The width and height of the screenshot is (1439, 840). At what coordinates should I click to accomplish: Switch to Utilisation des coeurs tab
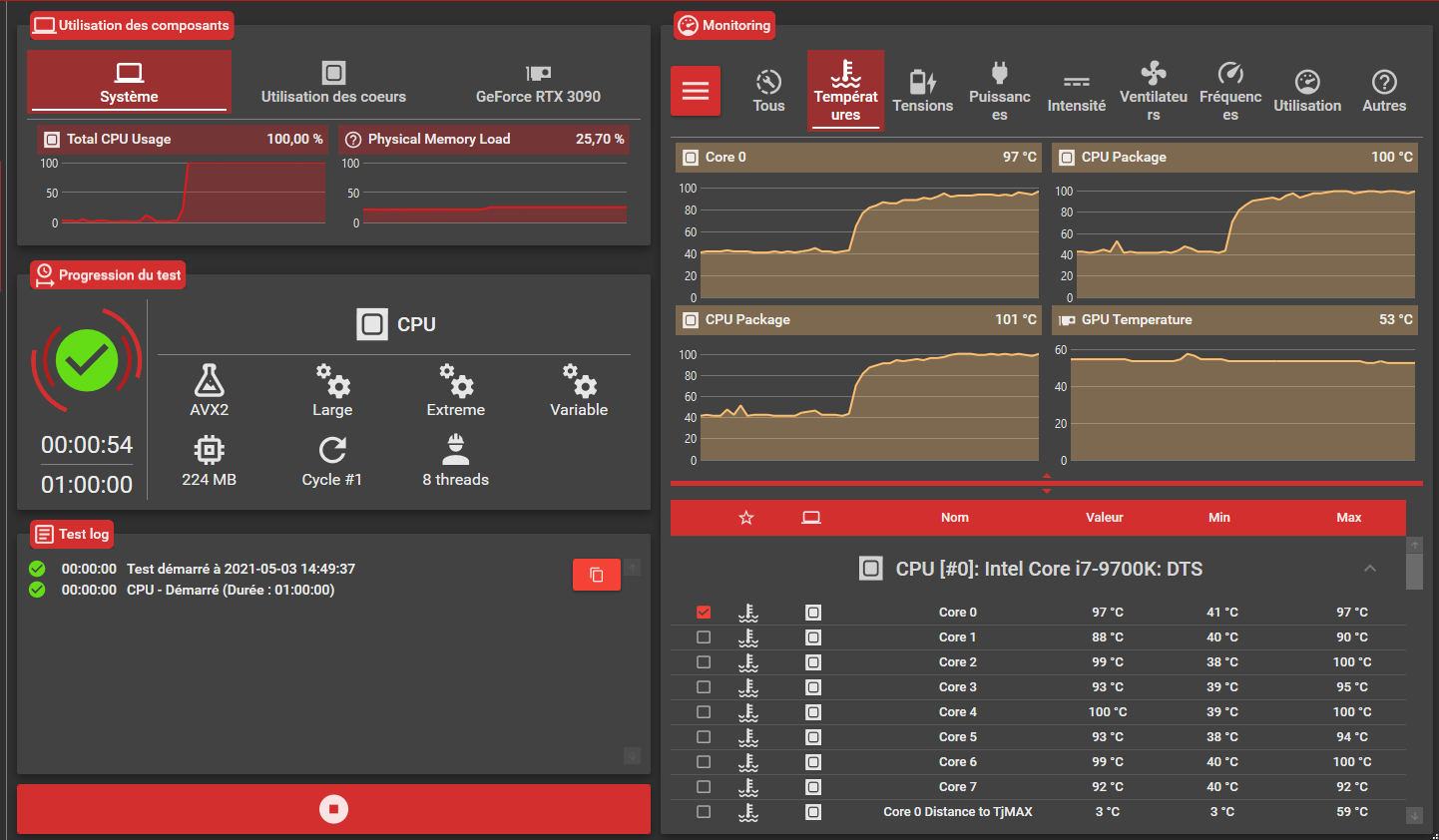point(333,82)
